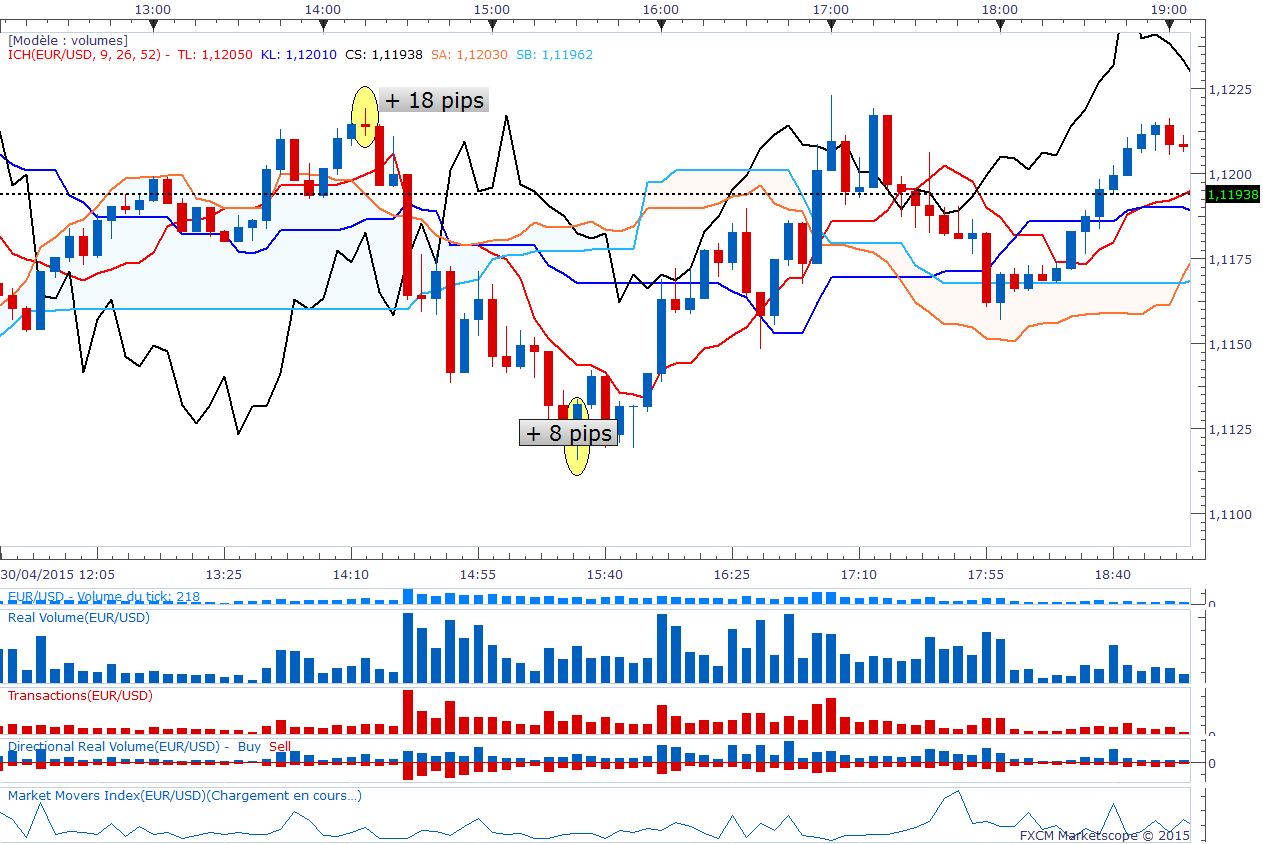Click the 1,1150 price axis label
Screen dimensions: 1263x844
[1231, 345]
